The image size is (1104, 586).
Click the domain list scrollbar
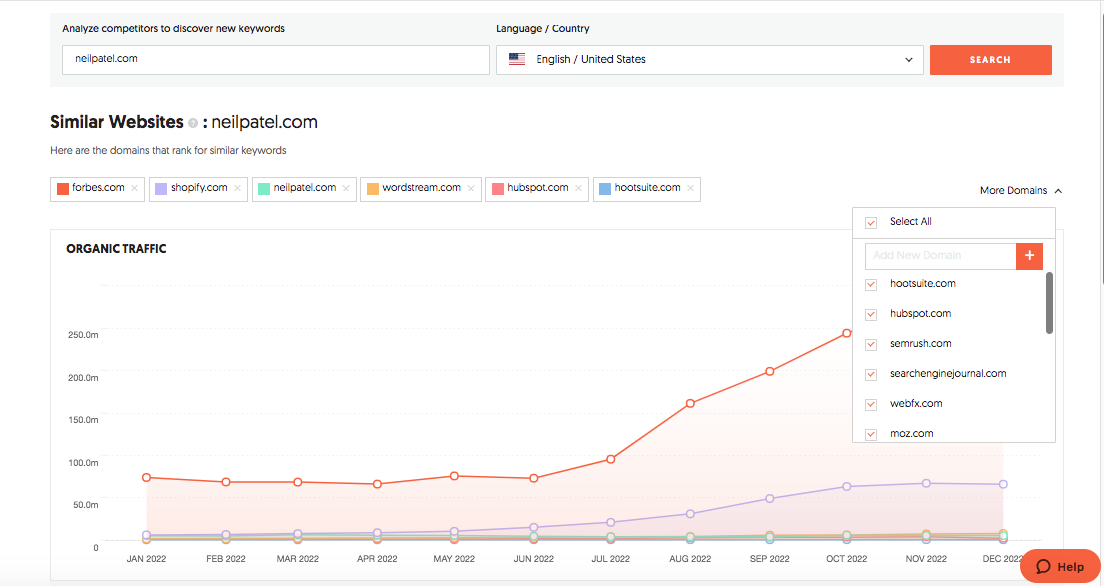click(1049, 303)
